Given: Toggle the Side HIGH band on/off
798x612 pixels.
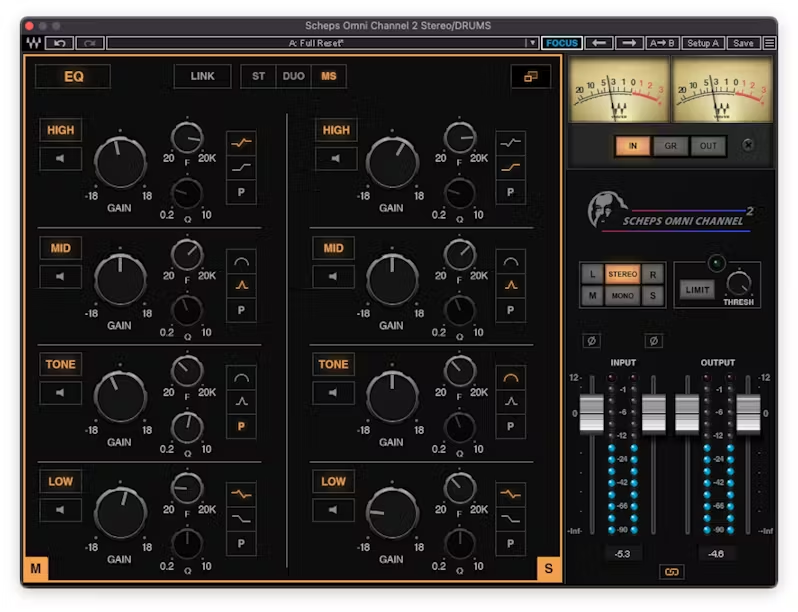Looking at the screenshot, I should (336, 130).
